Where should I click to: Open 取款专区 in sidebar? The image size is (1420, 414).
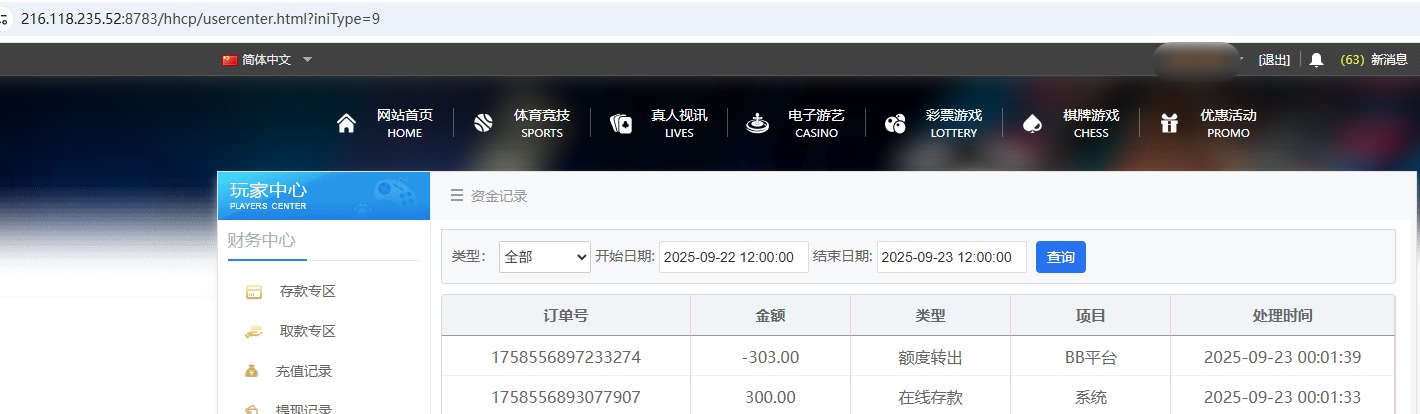tap(307, 332)
